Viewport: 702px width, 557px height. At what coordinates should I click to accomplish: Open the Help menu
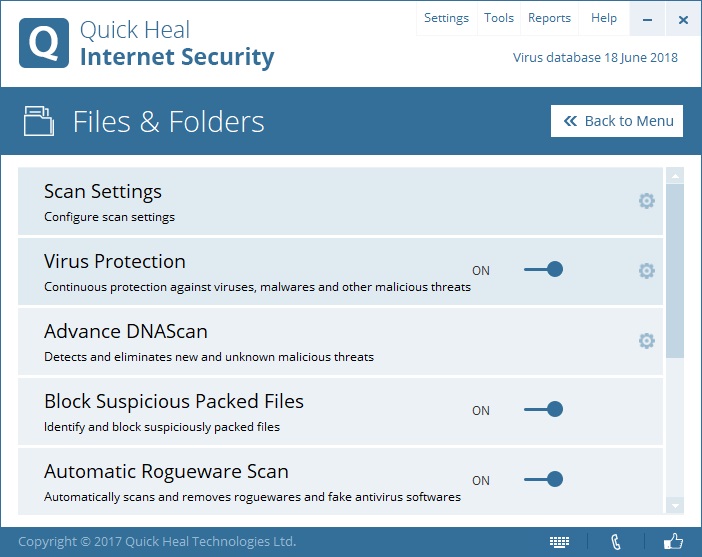tap(604, 18)
